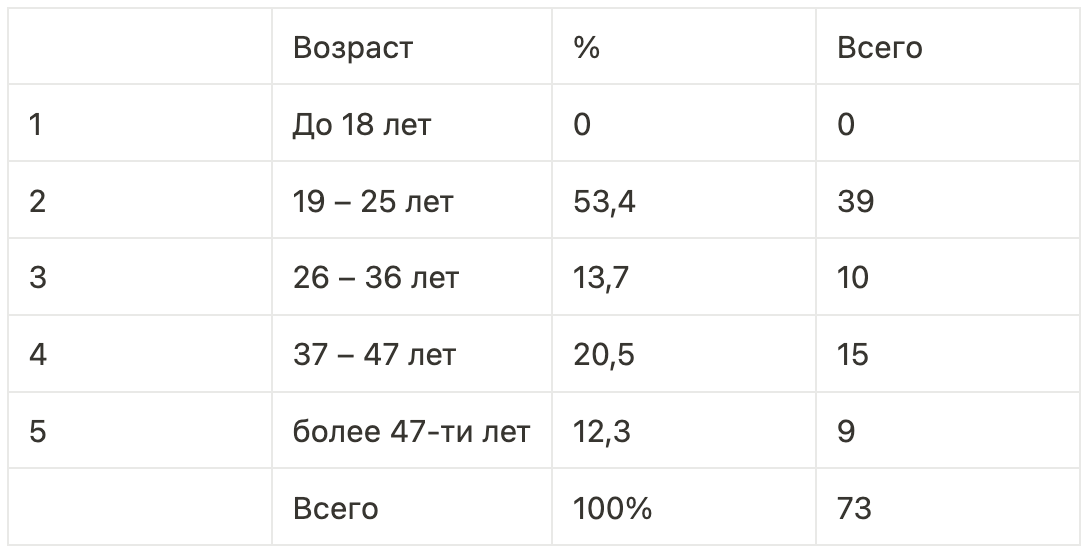Select row number 3 cell

point(38,277)
